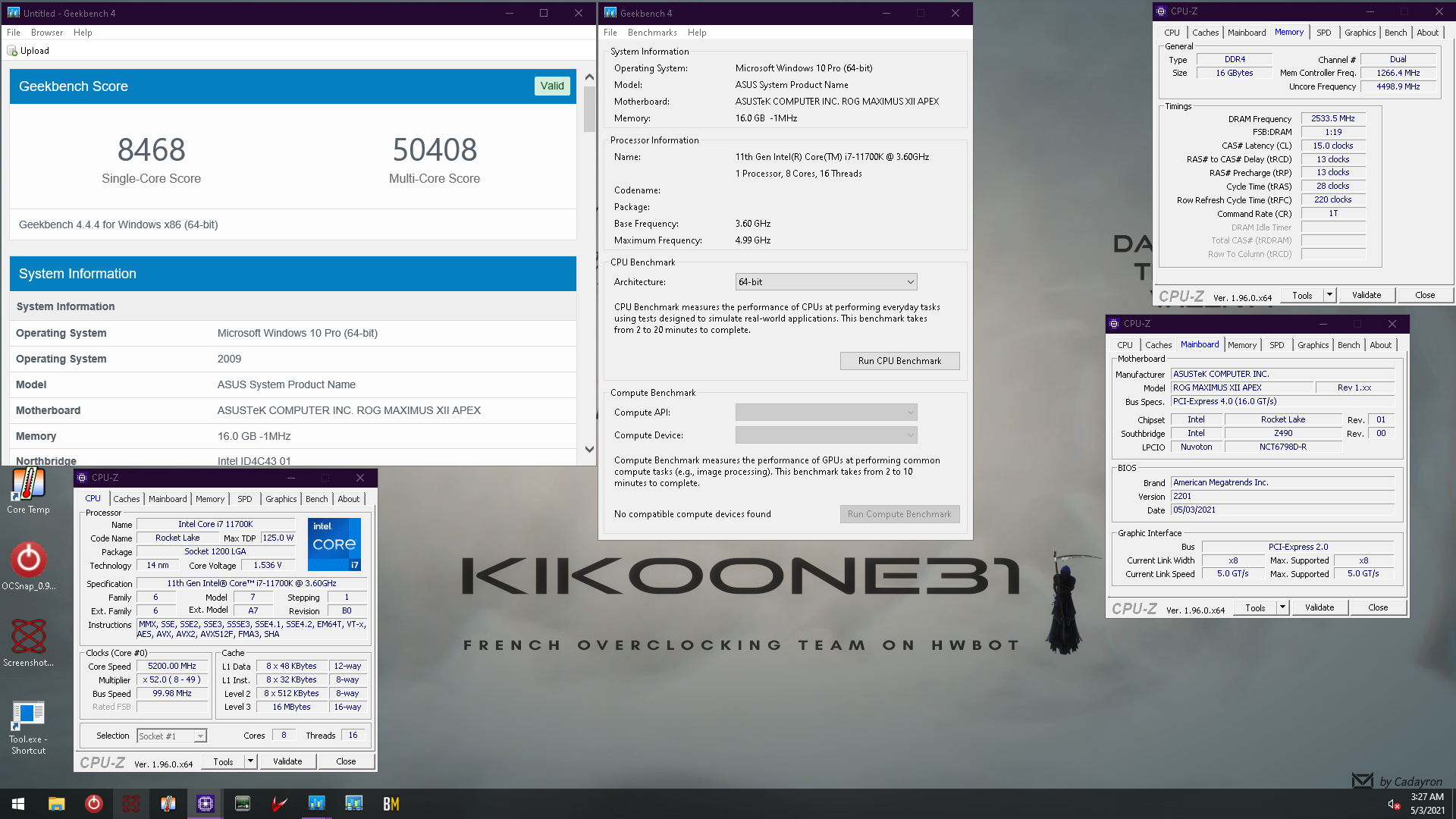Viewport: 1456px width, 819px height.
Task: Click Validate in CPU-Z Mainboard window
Action: click(x=1319, y=607)
